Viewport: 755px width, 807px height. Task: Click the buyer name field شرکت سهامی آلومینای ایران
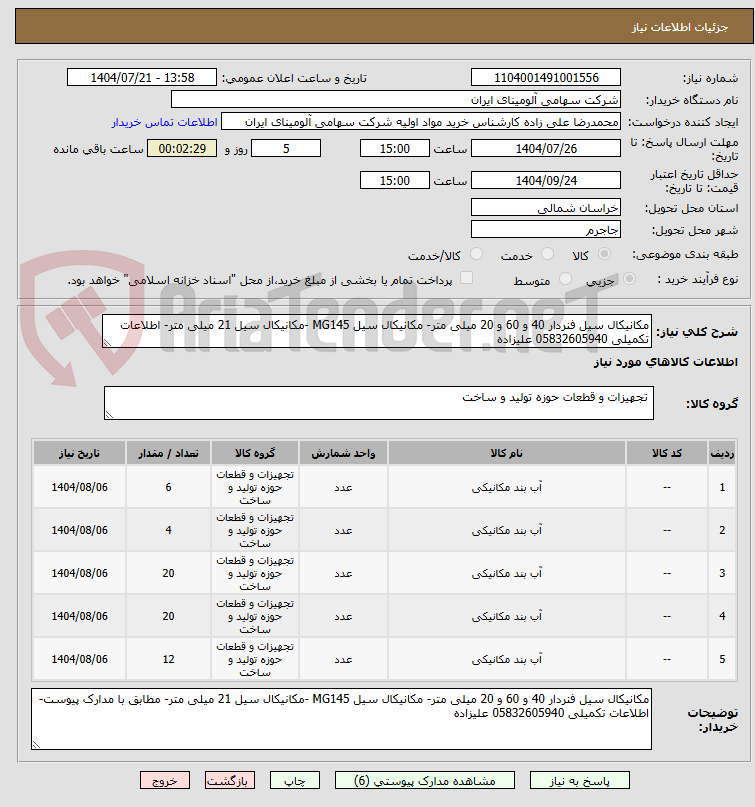396,100
